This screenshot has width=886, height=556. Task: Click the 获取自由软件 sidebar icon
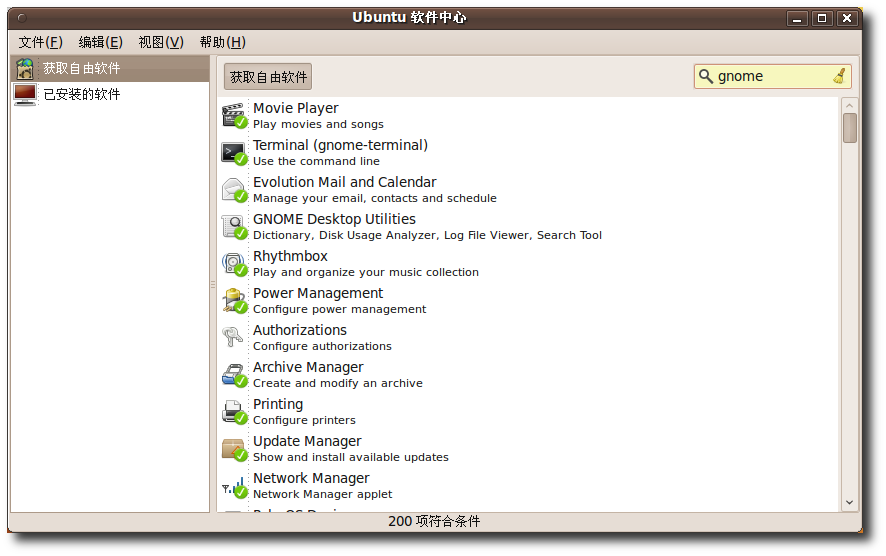(25, 68)
